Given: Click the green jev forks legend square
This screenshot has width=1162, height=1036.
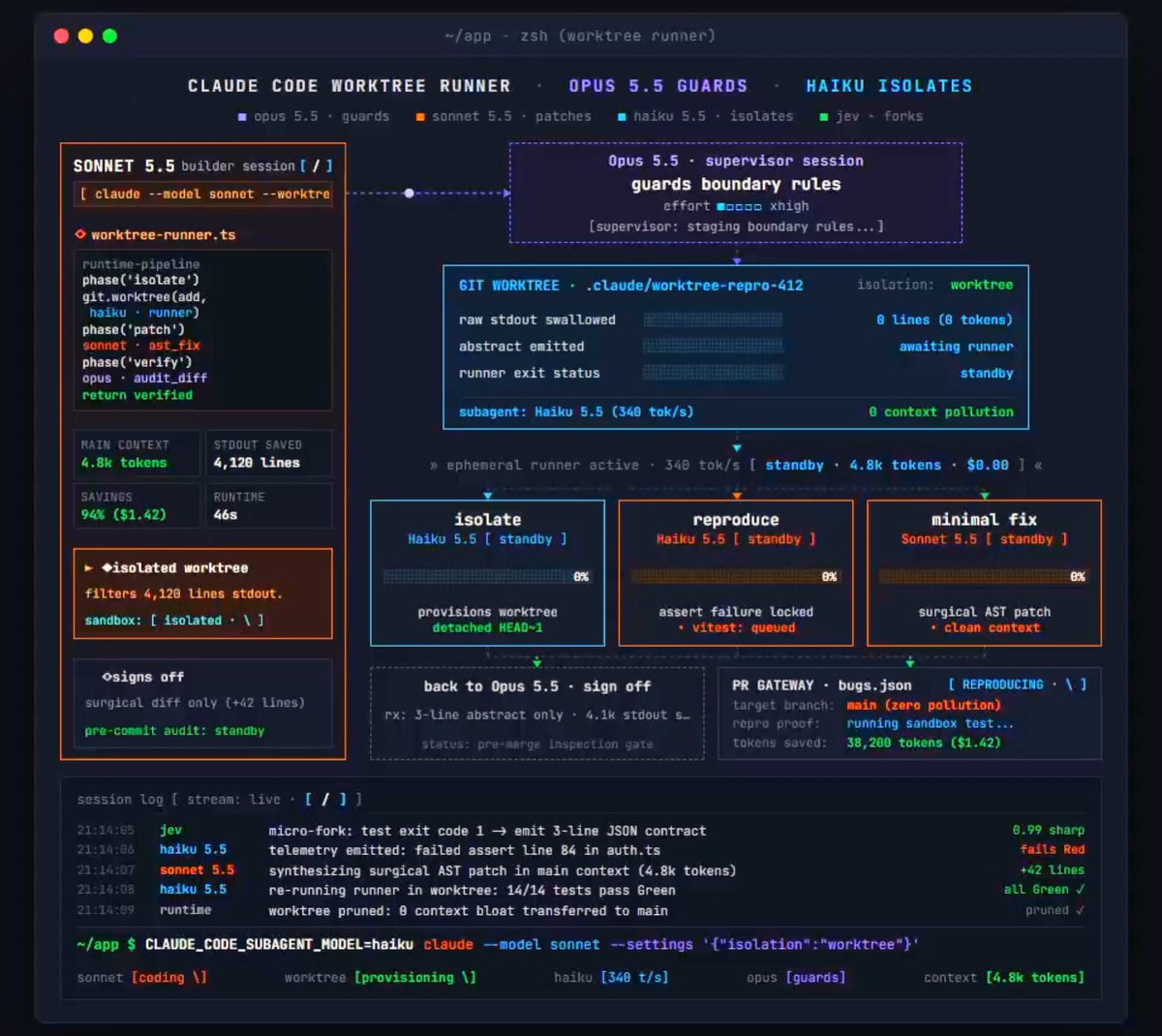Looking at the screenshot, I should tap(824, 117).
